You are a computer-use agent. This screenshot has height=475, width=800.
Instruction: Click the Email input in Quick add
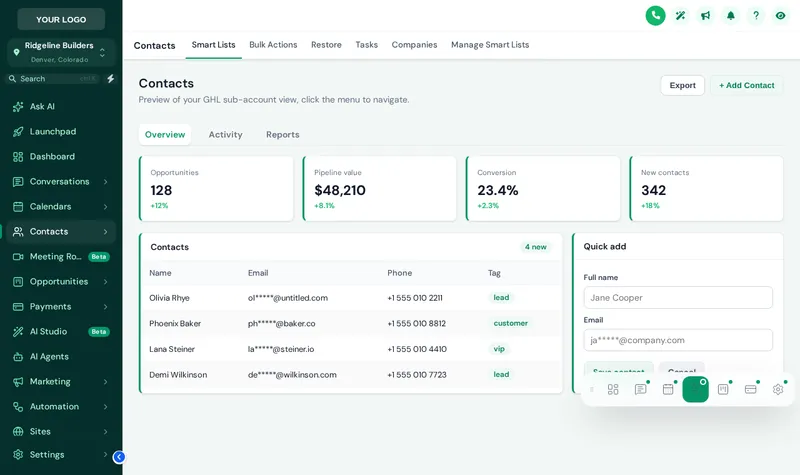(678, 340)
